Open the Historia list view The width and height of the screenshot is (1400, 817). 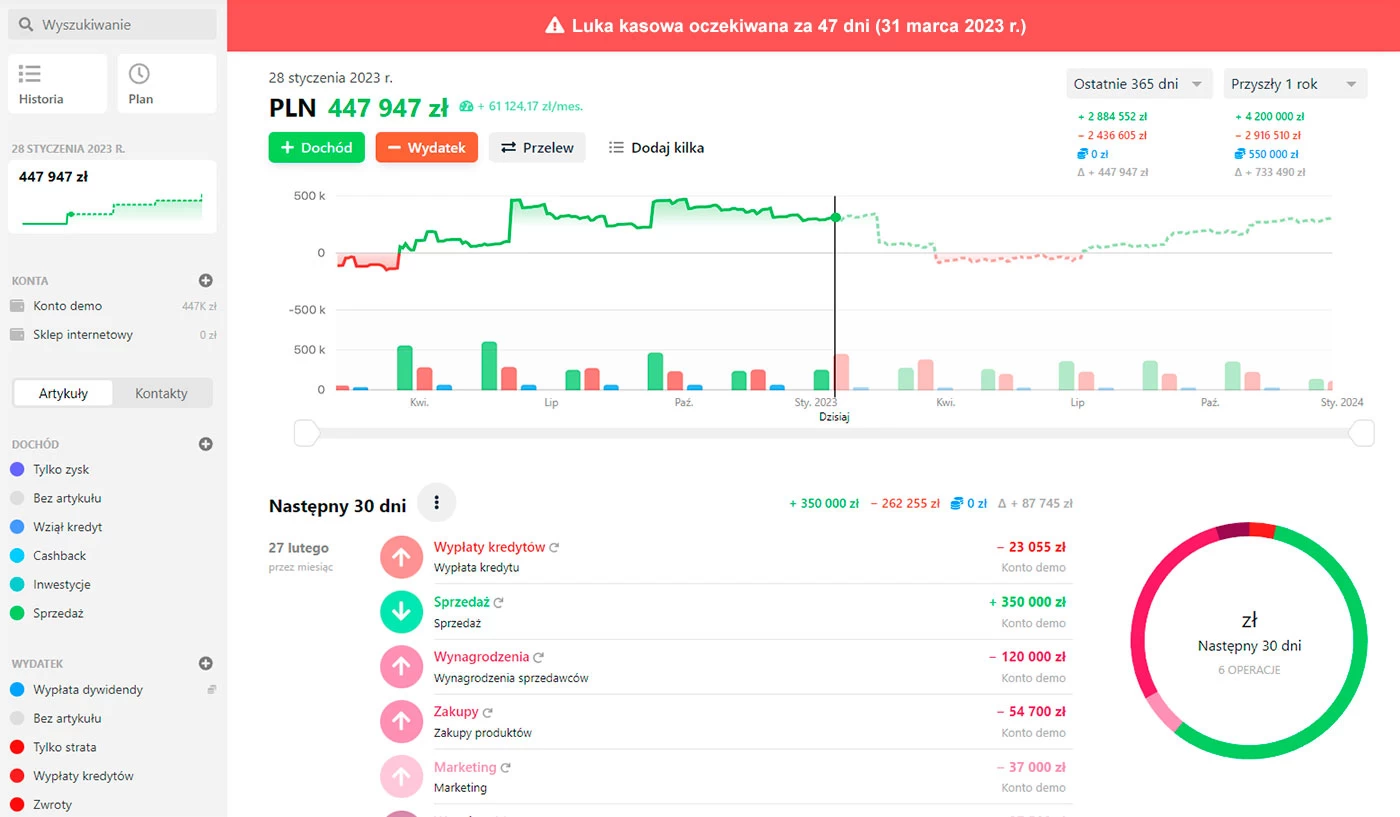point(57,83)
